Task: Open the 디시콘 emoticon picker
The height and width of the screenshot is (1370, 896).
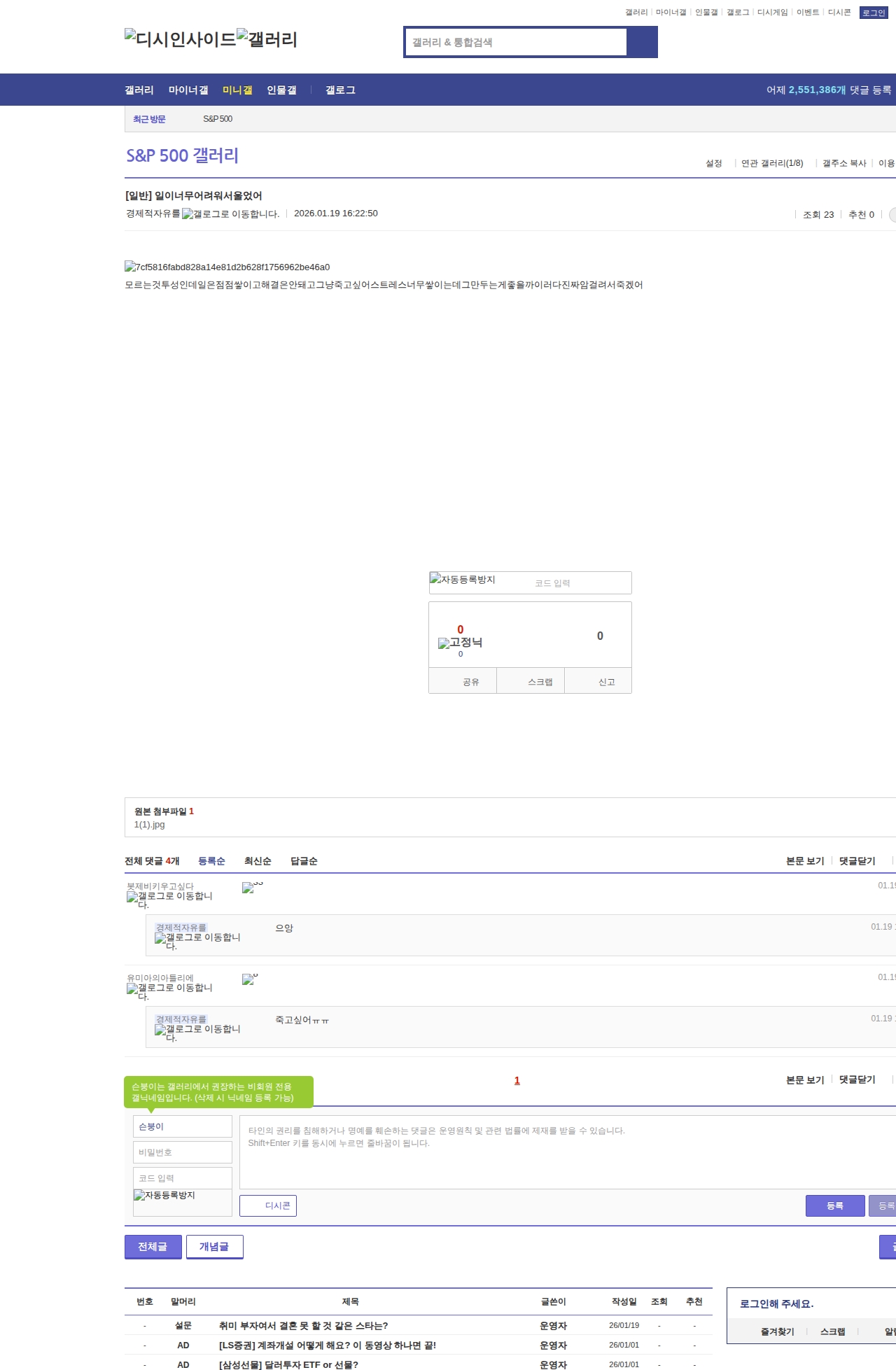Action: tap(268, 1205)
